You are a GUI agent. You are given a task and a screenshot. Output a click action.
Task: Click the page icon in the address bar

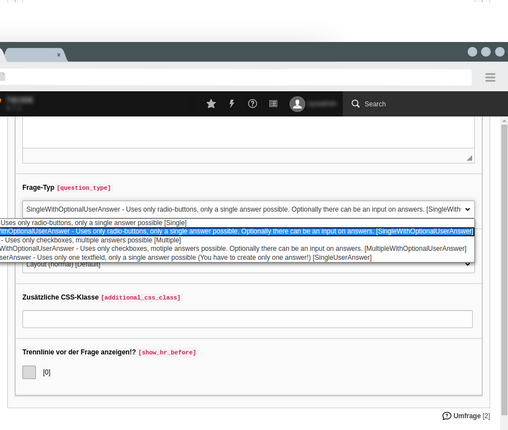tap(2, 77)
